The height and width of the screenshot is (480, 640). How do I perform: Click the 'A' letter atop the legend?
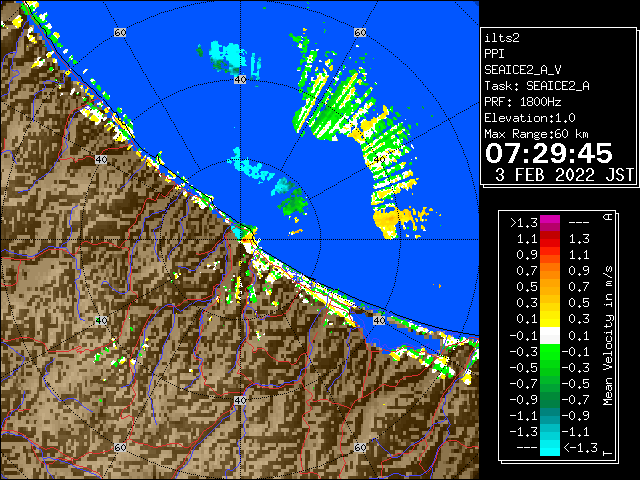point(608,217)
